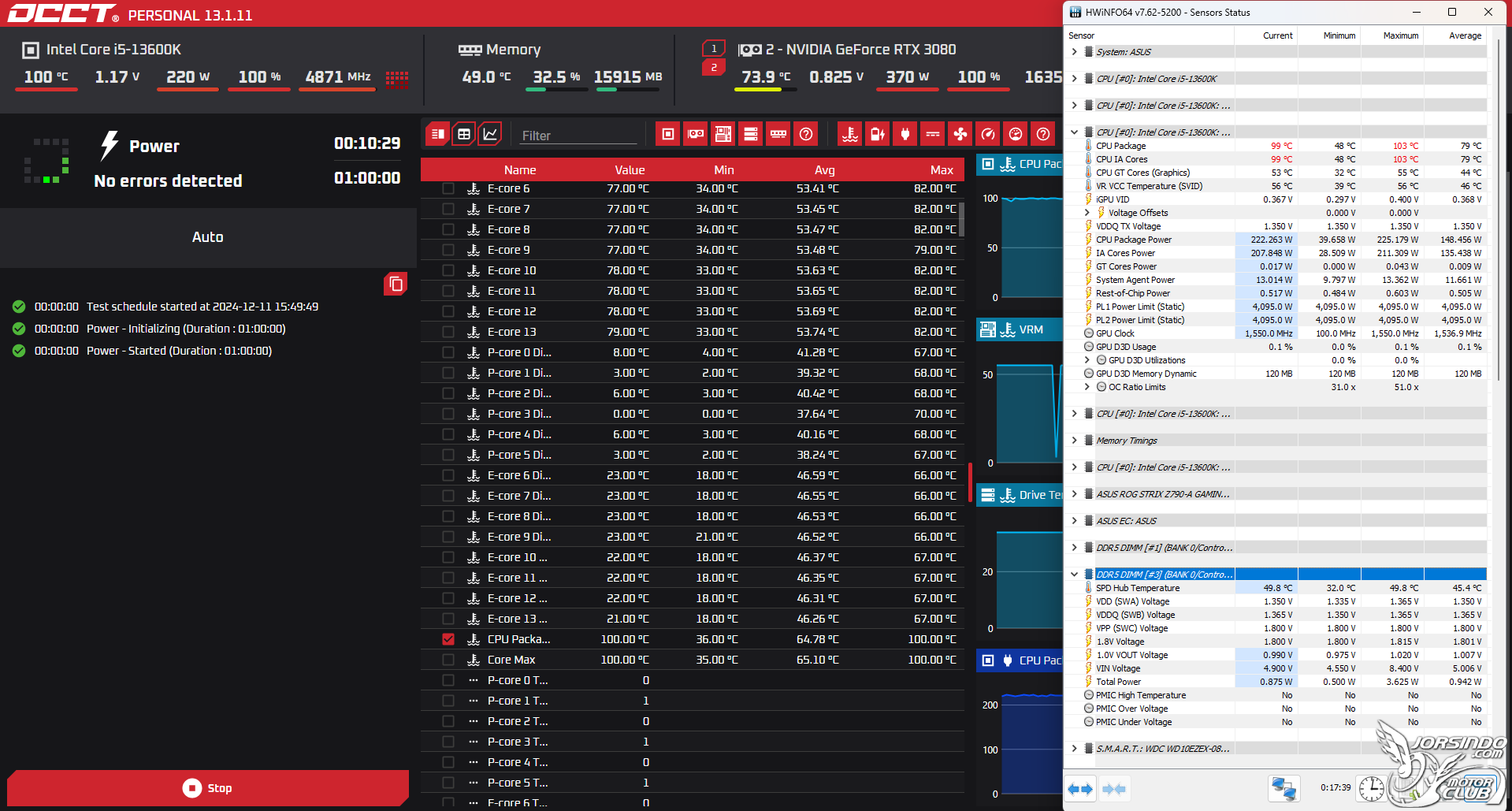Collapse the DDR5 DIMM [#3] sensor group
The height and width of the screenshot is (811, 1512).
pyautogui.click(x=1074, y=575)
